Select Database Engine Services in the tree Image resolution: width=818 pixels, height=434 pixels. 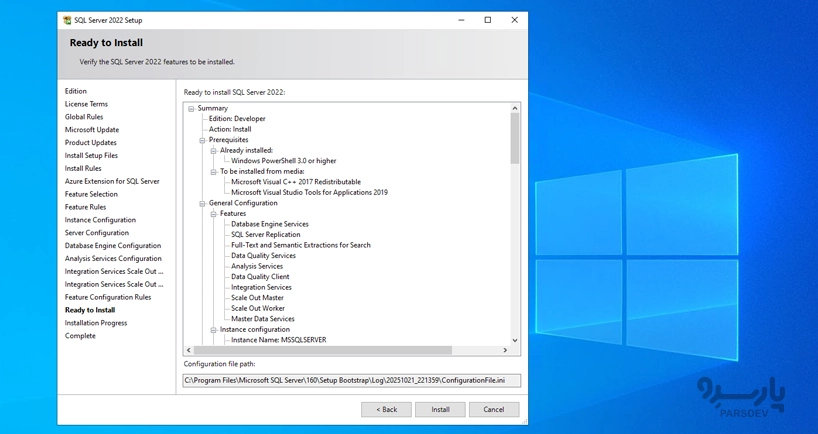coord(269,224)
